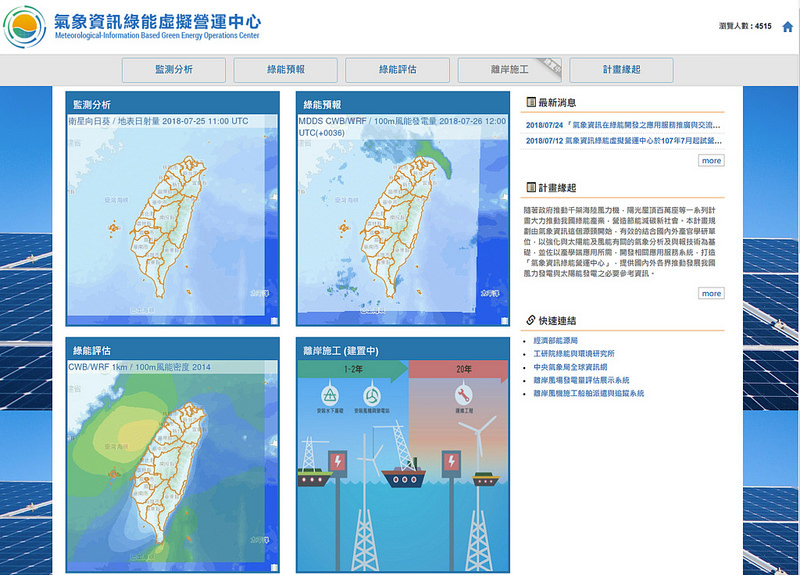Click the wrench maintenance icon under 20年
This screenshot has height=575, width=800.
click(x=463, y=394)
